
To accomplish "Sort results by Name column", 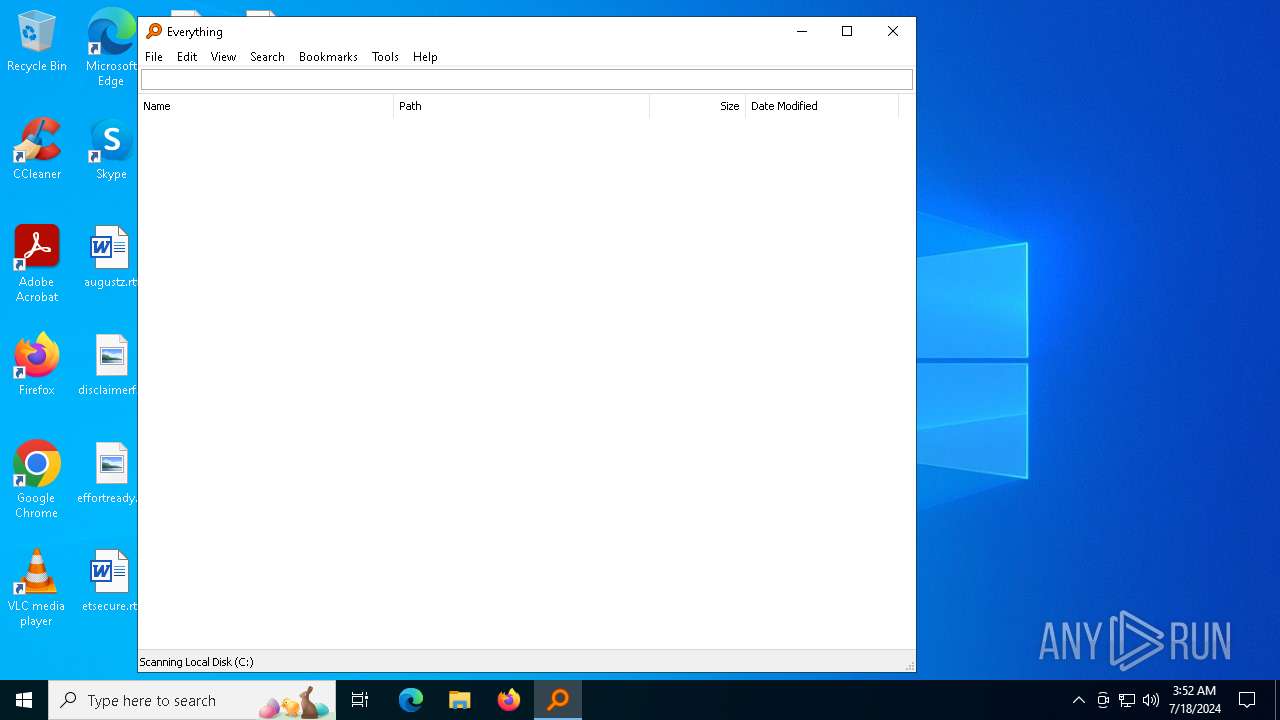I will [x=266, y=106].
